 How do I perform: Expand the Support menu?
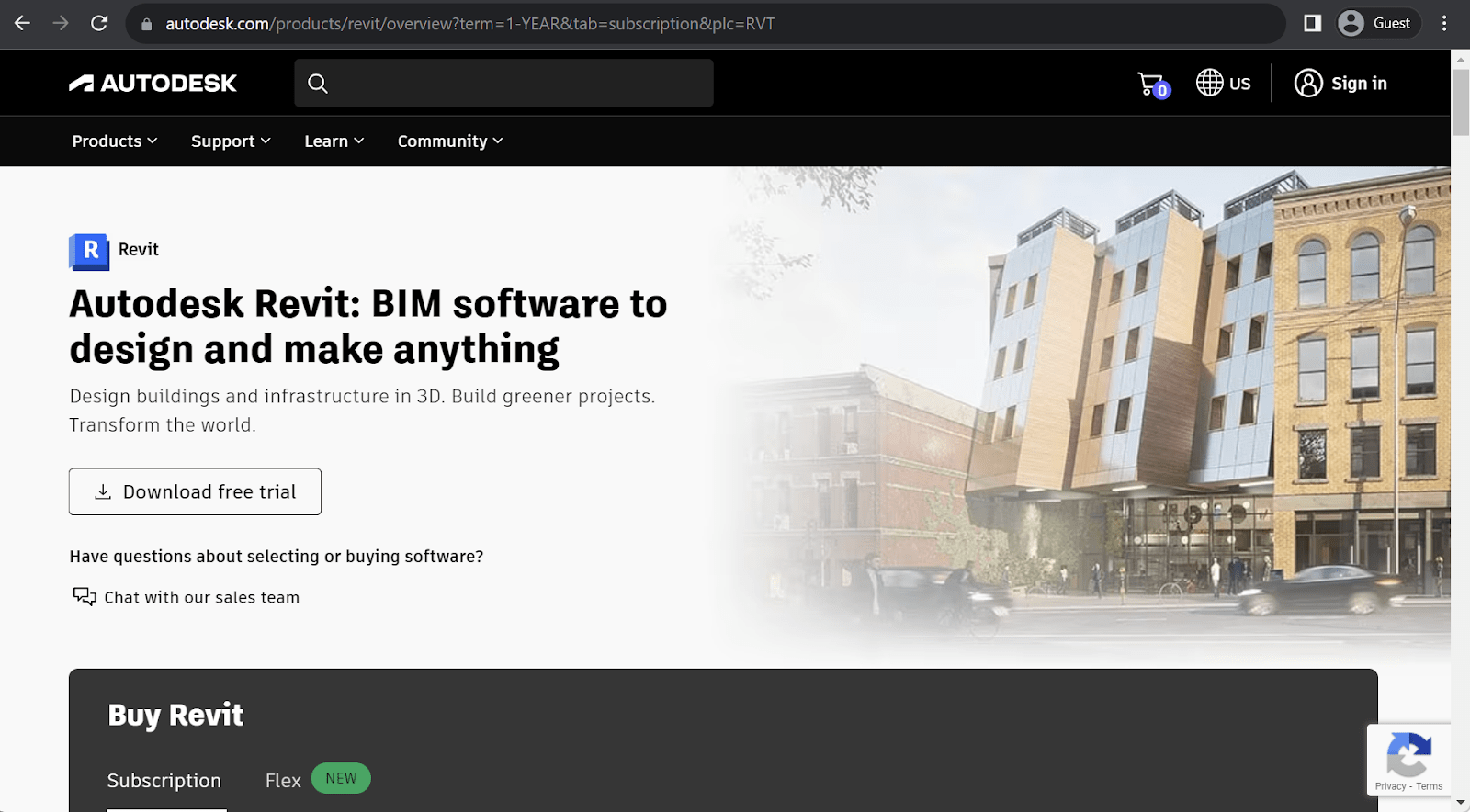(231, 141)
